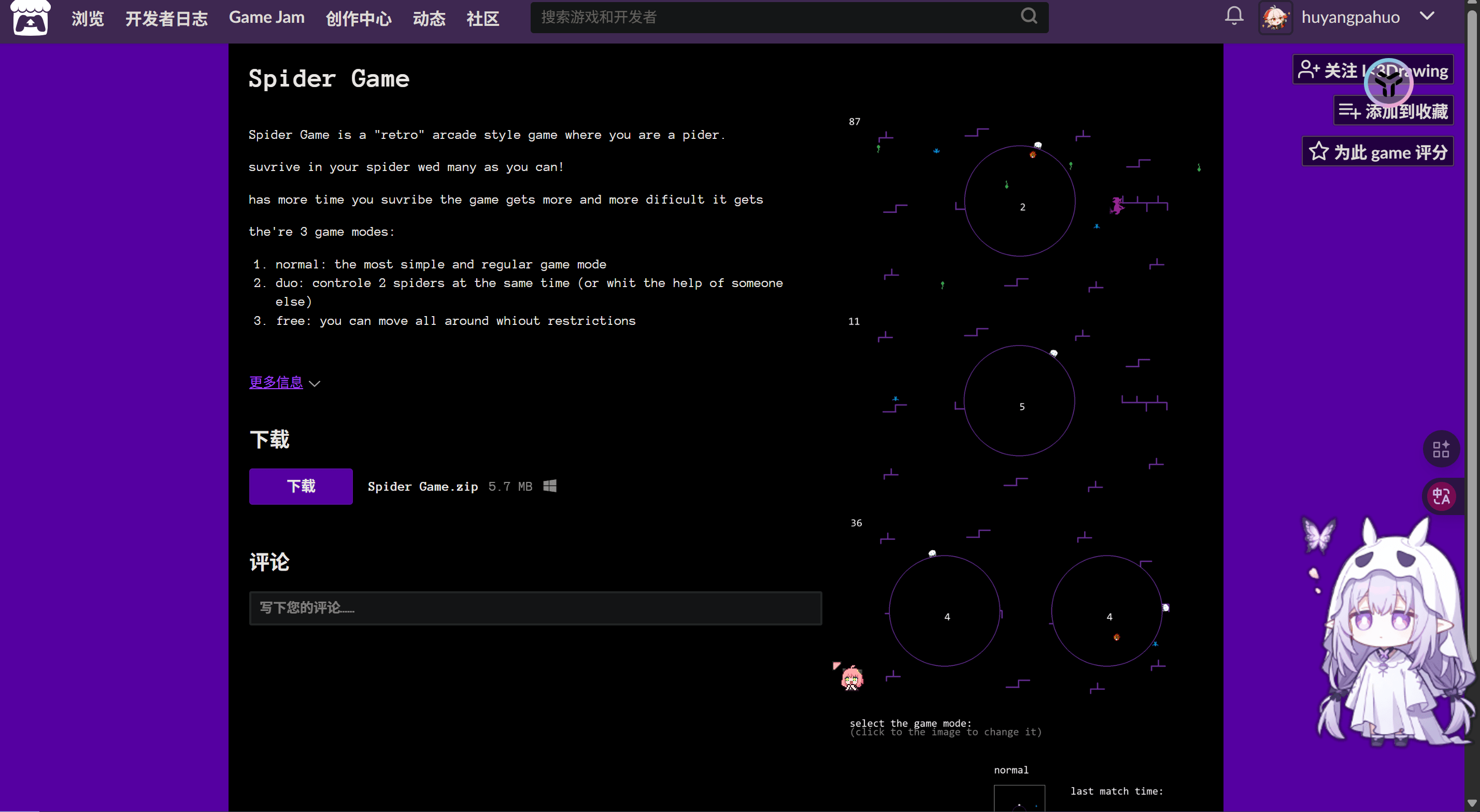Click the Windows platform icon
The image size is (1480, 812).
(x=550, y=486)
